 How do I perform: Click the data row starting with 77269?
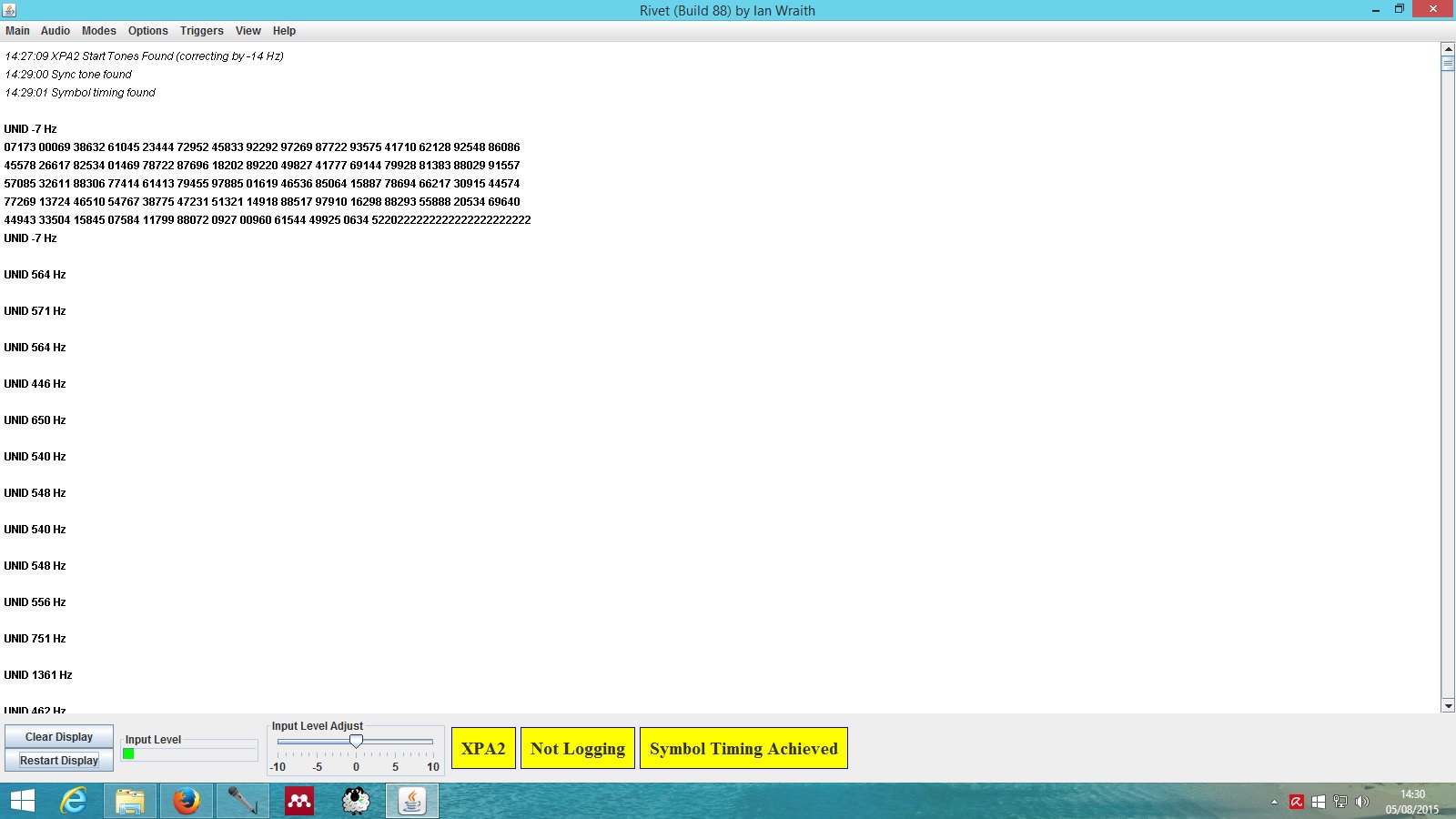click(x=262, y=202)
